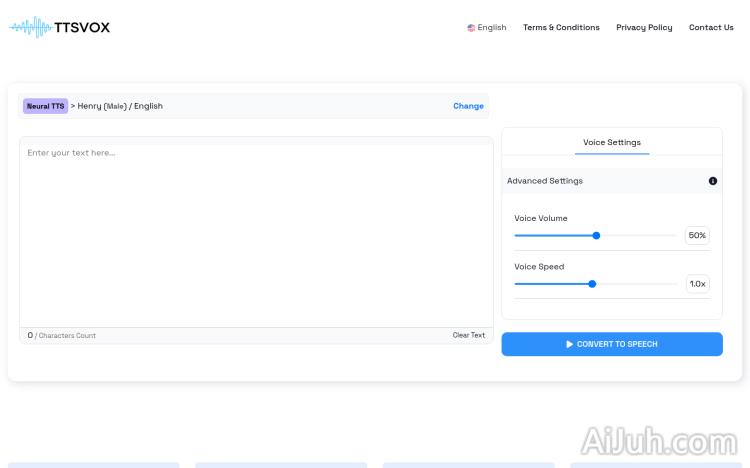Click the Henry (Male) / English voice label
This screenshot has height=468, width=750.
tap(120, 106)
